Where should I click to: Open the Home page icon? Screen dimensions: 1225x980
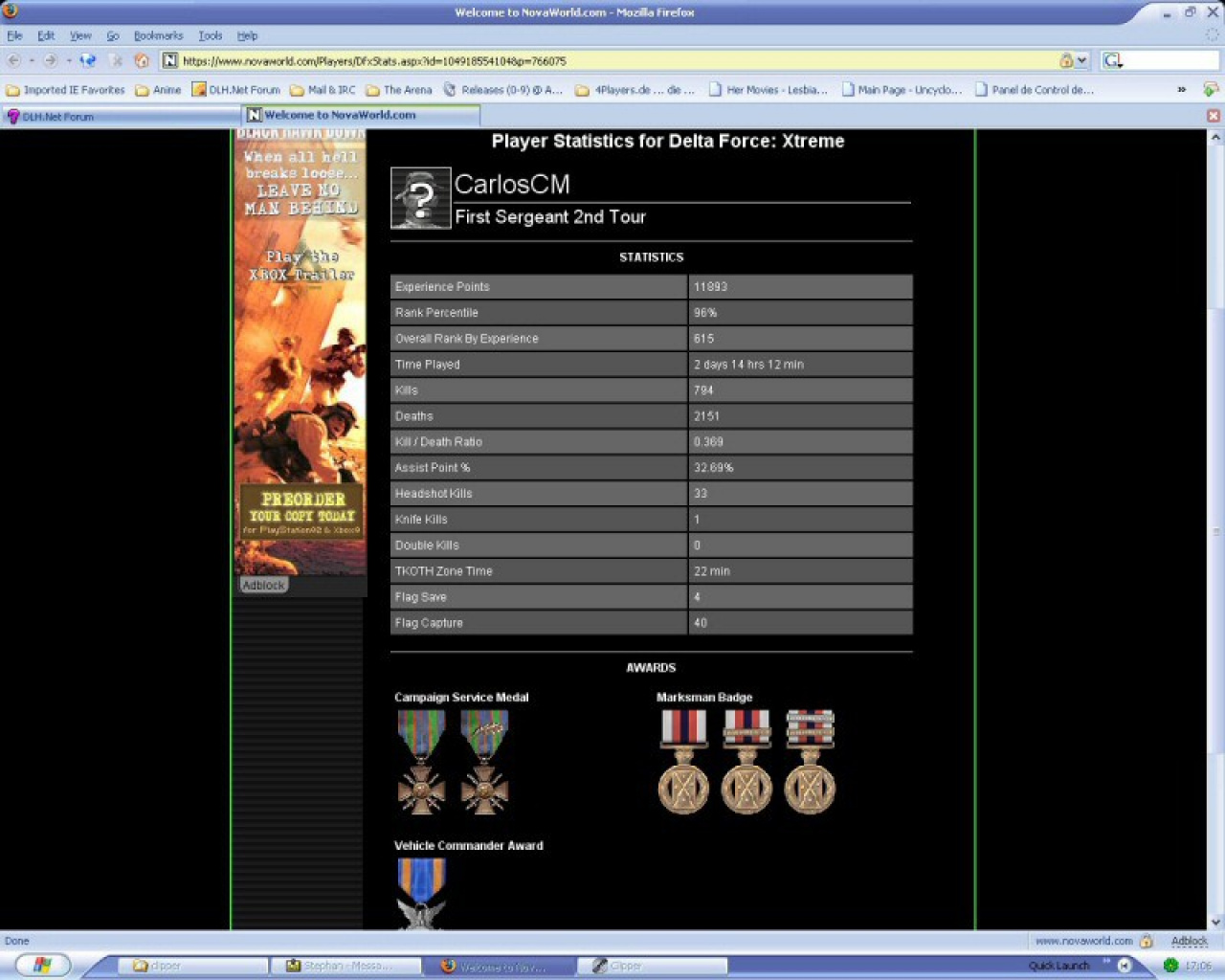(142, 60)
